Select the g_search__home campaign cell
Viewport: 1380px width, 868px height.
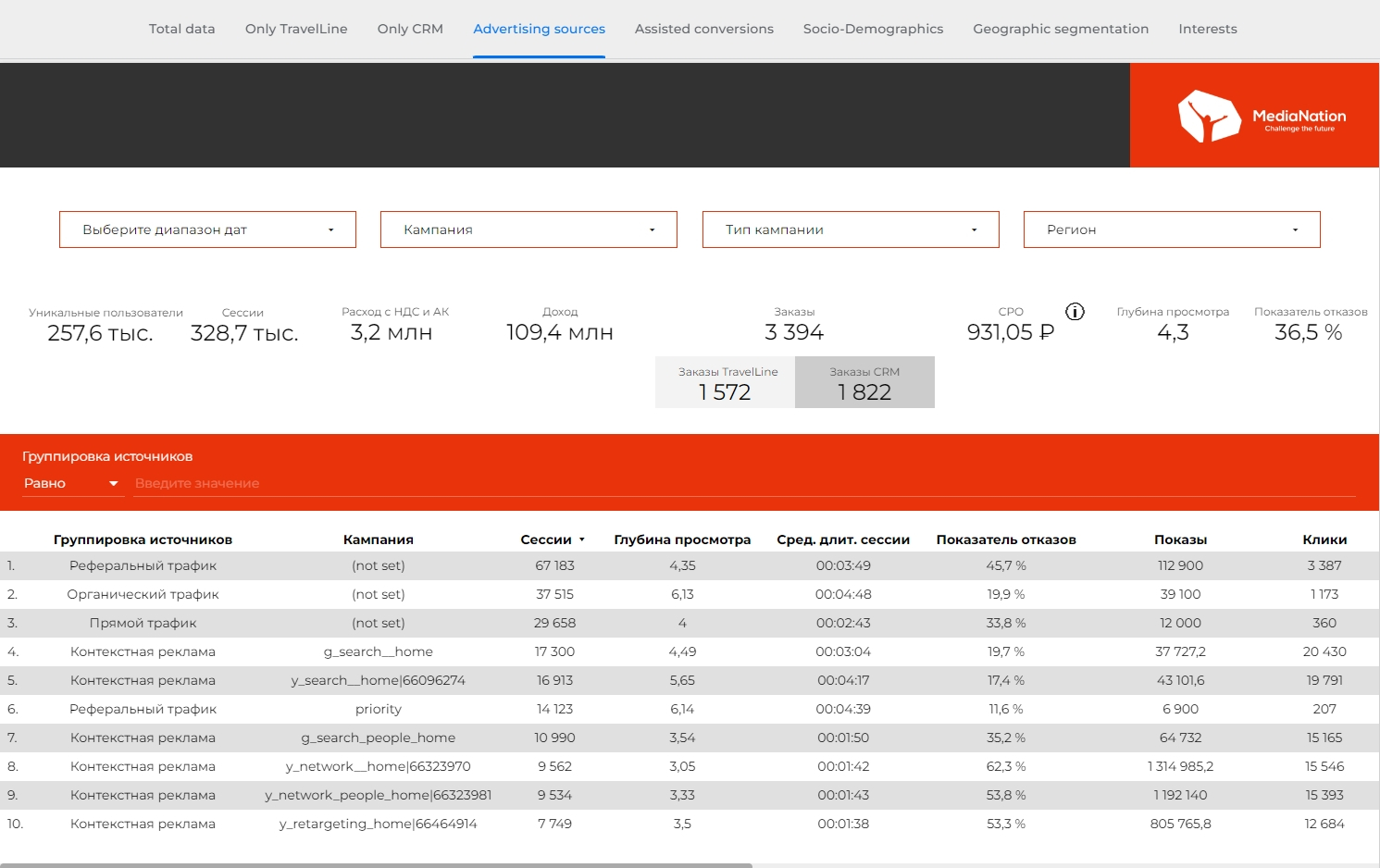click(x=378, y=651)
